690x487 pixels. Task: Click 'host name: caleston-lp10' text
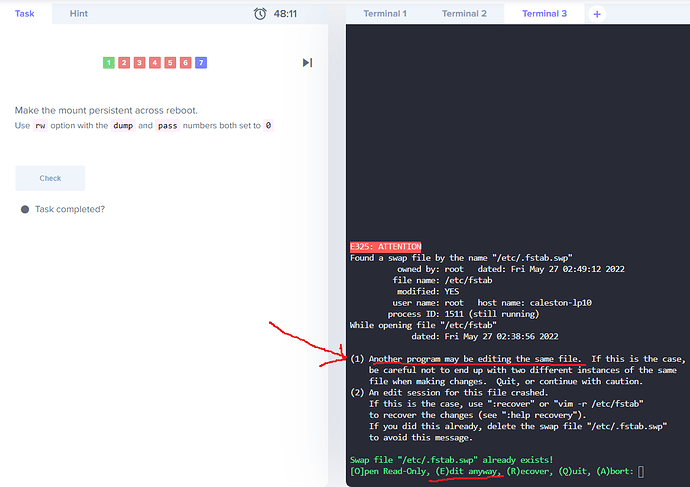535,303
